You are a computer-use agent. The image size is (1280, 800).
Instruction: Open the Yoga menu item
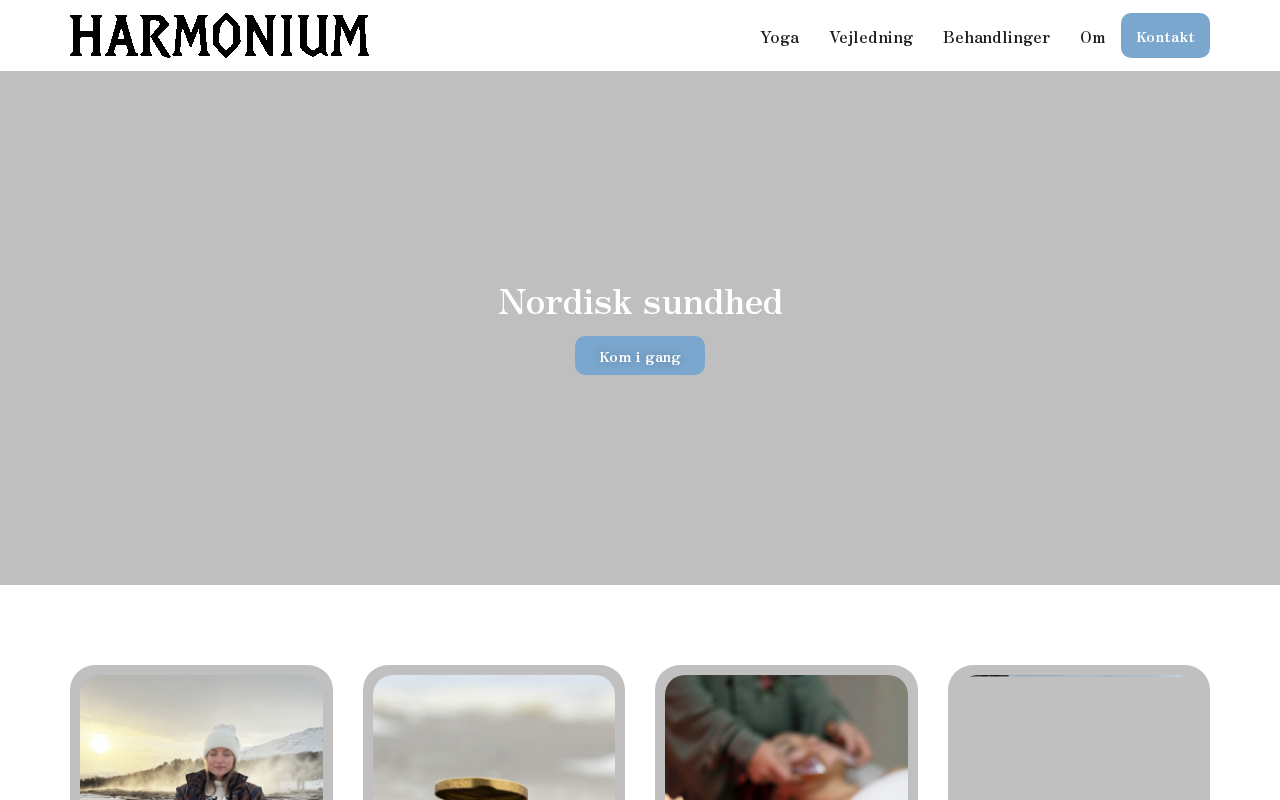(779, 37)
